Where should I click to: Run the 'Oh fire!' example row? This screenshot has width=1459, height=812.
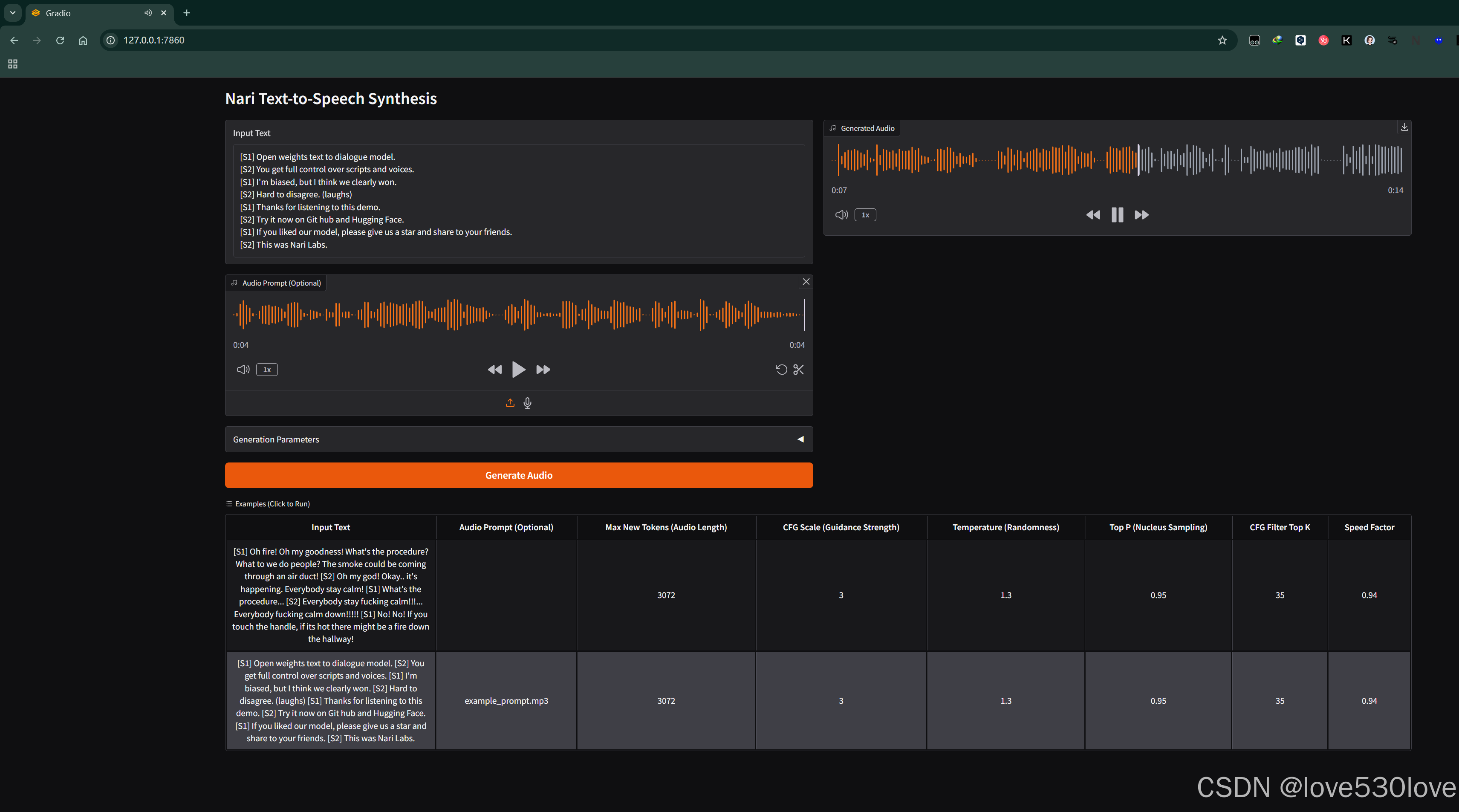(x=330, y=595)
